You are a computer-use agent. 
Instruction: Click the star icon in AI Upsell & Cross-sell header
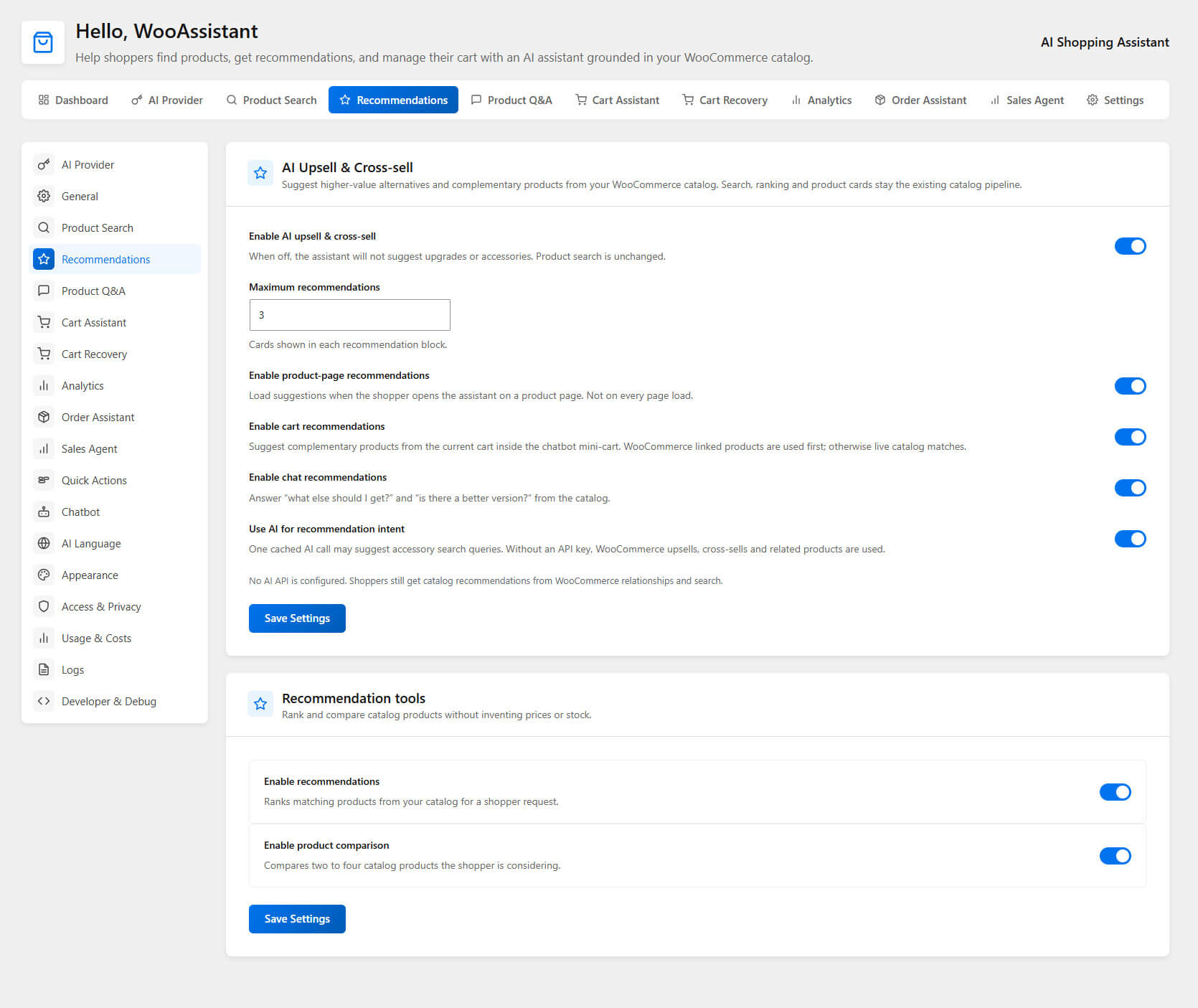tap(260, 173)
